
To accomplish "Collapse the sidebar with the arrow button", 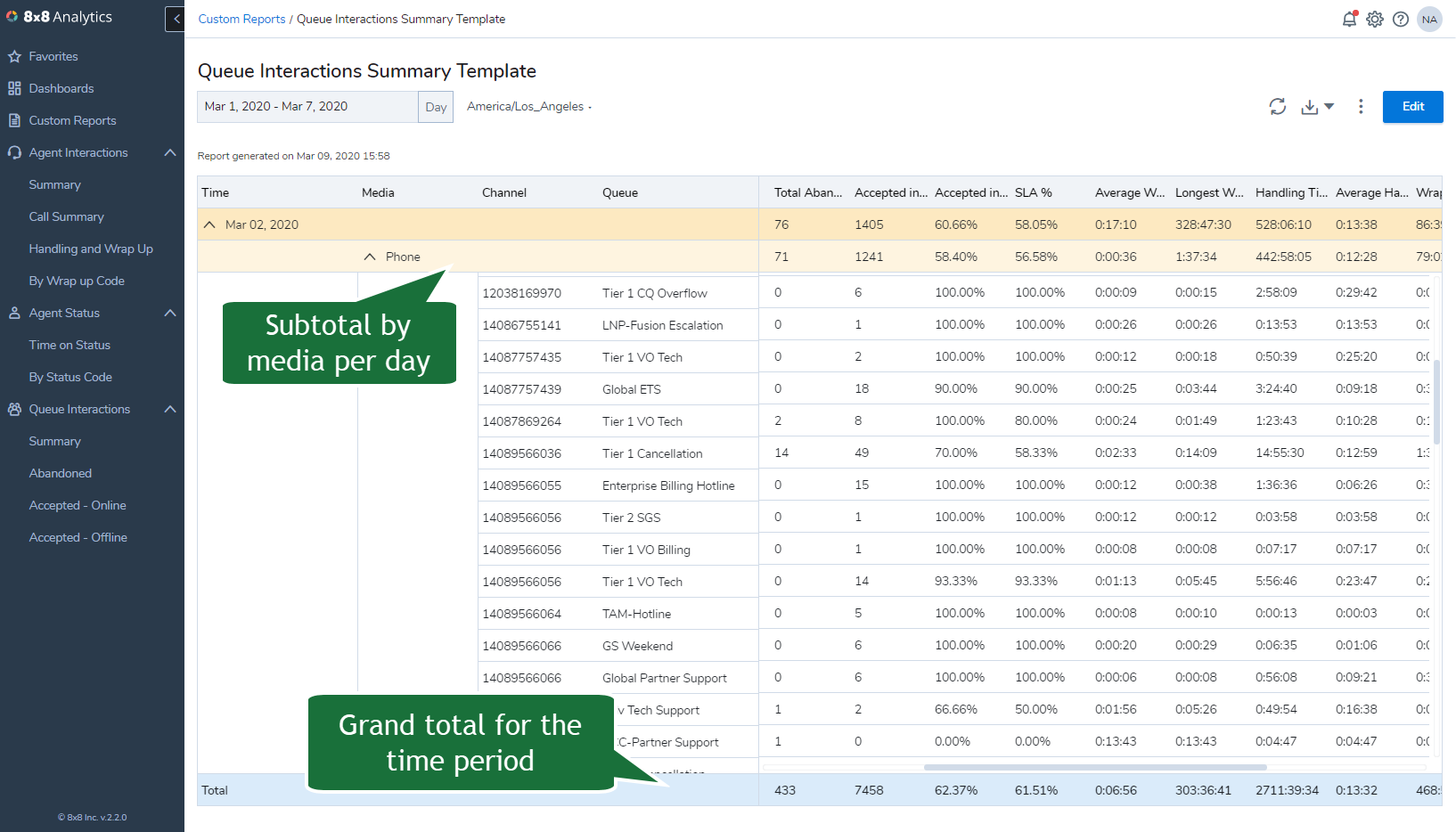I will point(176,19).
